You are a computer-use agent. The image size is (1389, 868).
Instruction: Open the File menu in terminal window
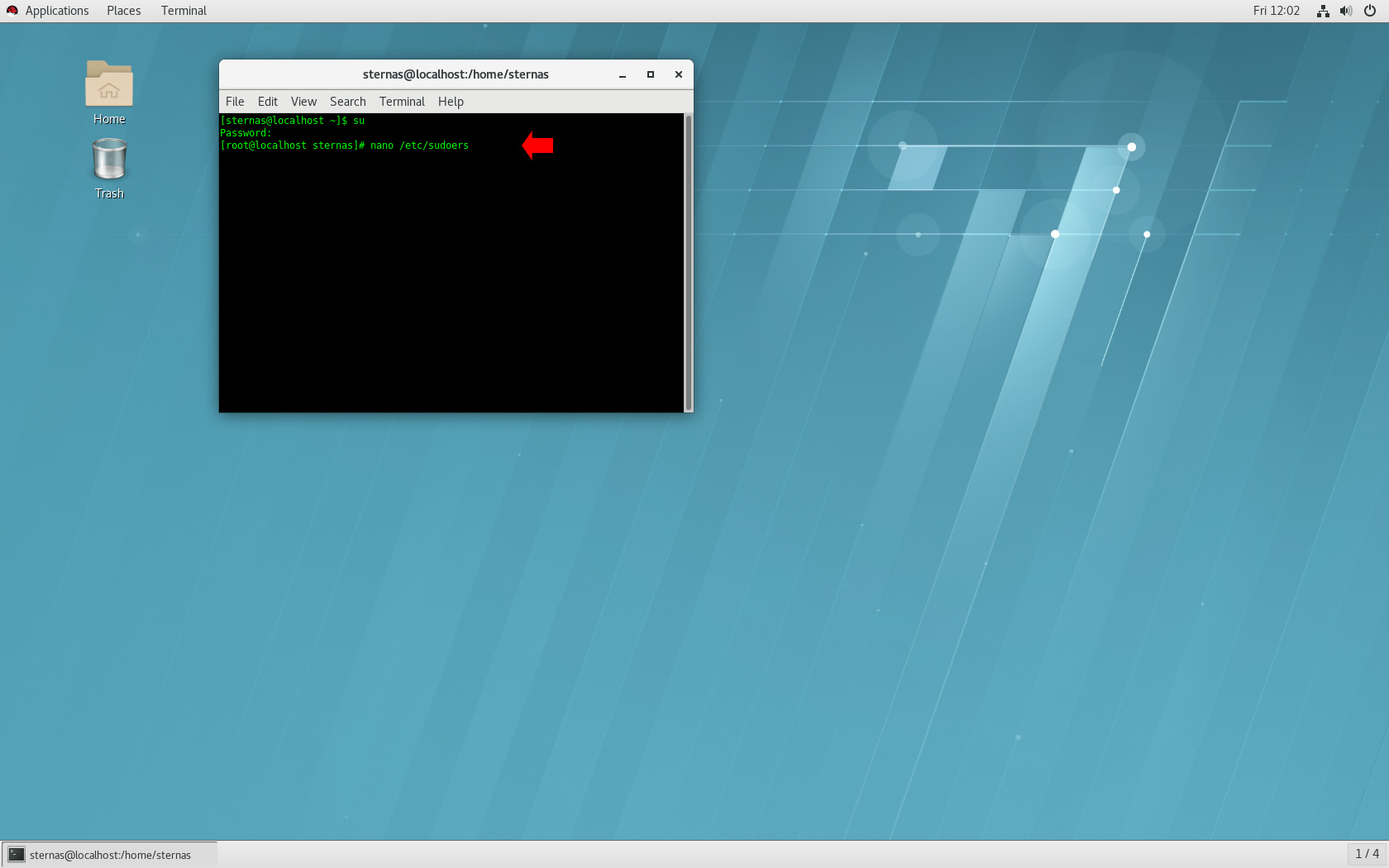(x=235, y=102)
